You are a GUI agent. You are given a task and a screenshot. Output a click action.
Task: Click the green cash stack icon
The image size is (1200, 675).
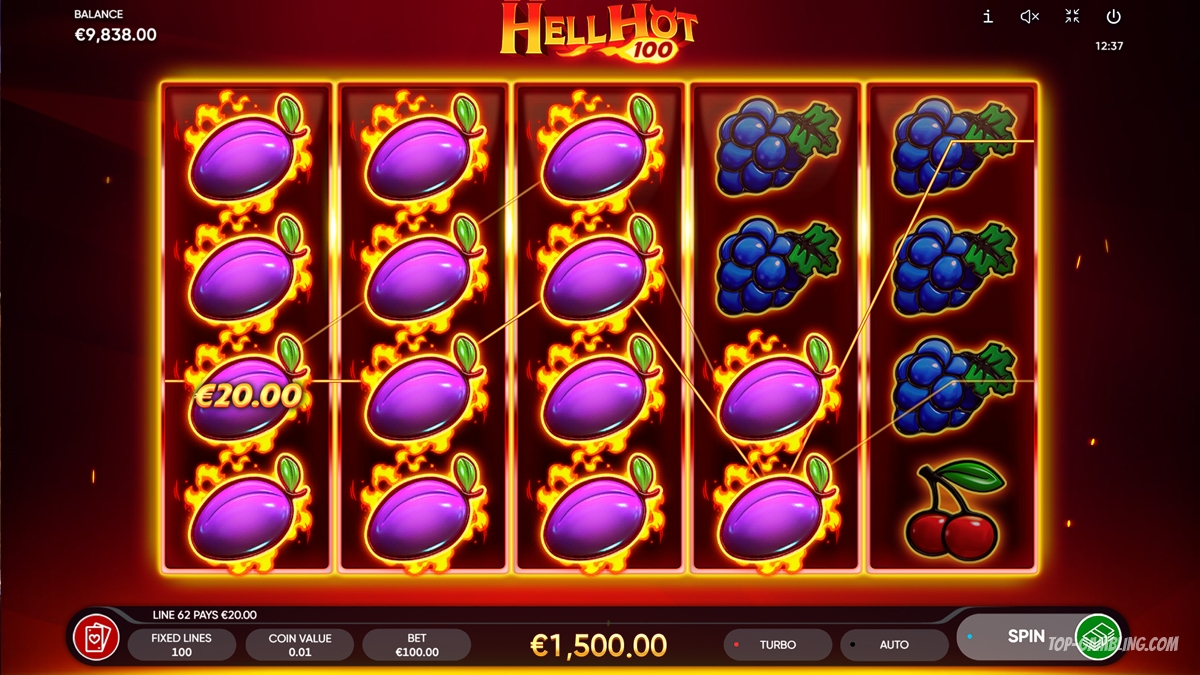1098,635
